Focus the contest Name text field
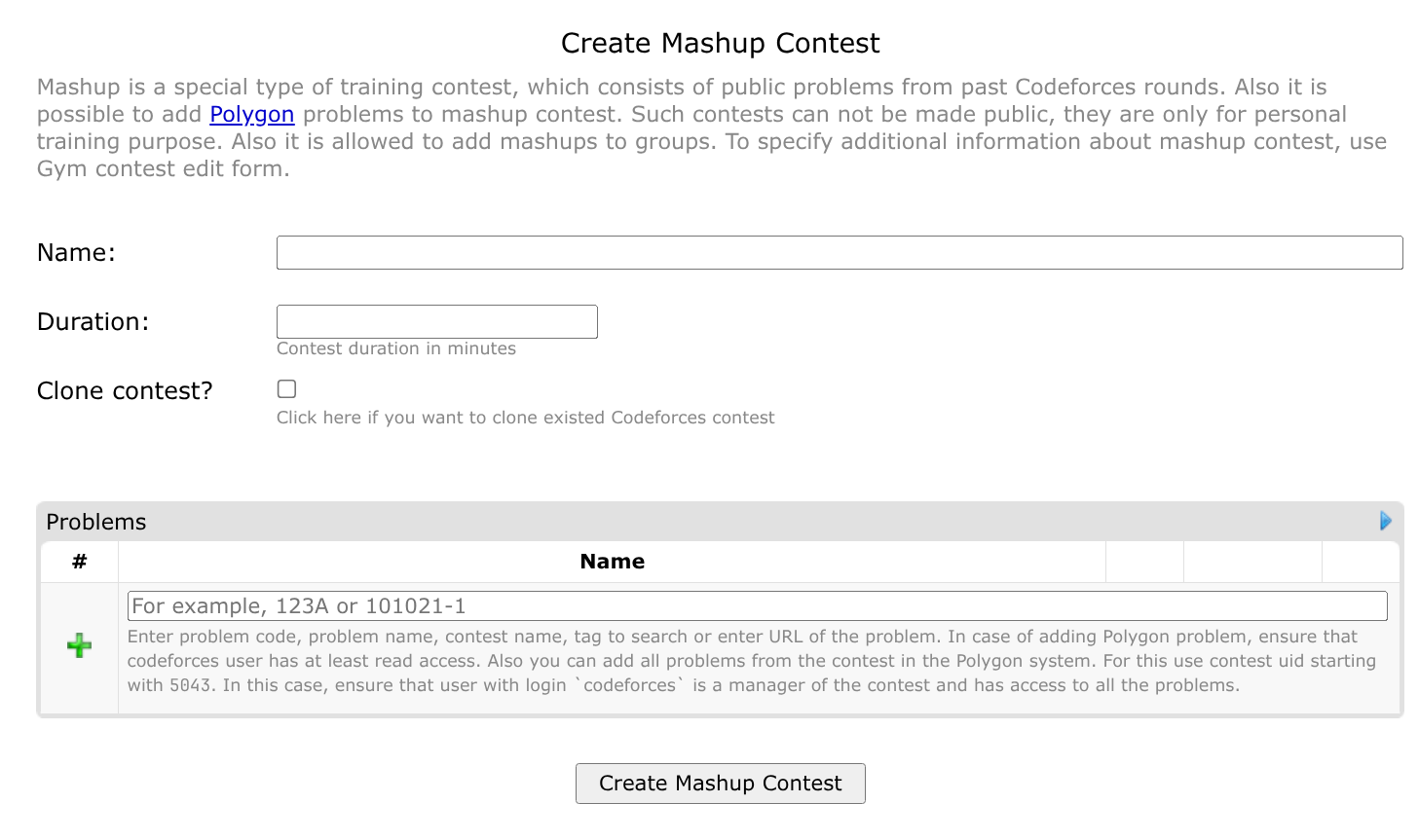Viewport: 1419px width, 840px height. (839, 253)
